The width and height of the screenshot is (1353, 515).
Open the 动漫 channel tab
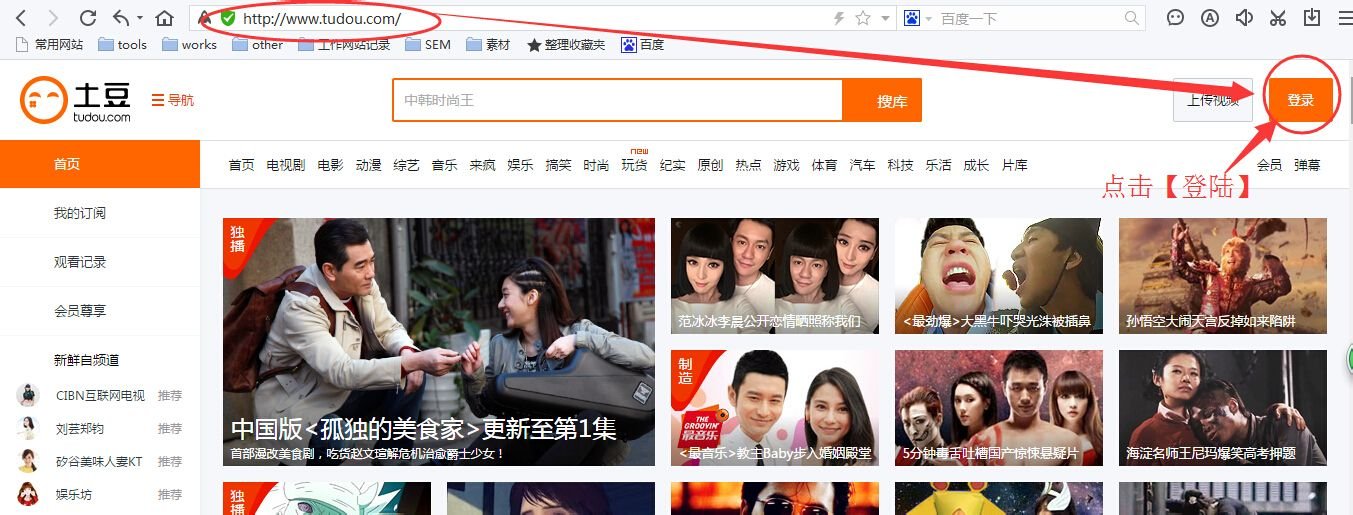point(368,165)
